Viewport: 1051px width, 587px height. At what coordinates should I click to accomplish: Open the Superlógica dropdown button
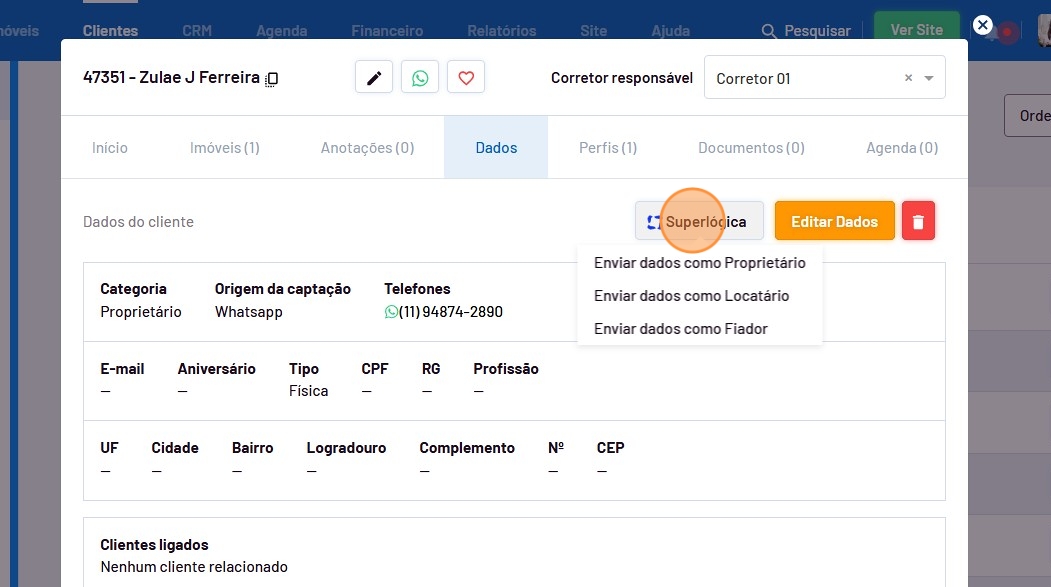click(x=699, y=221)
